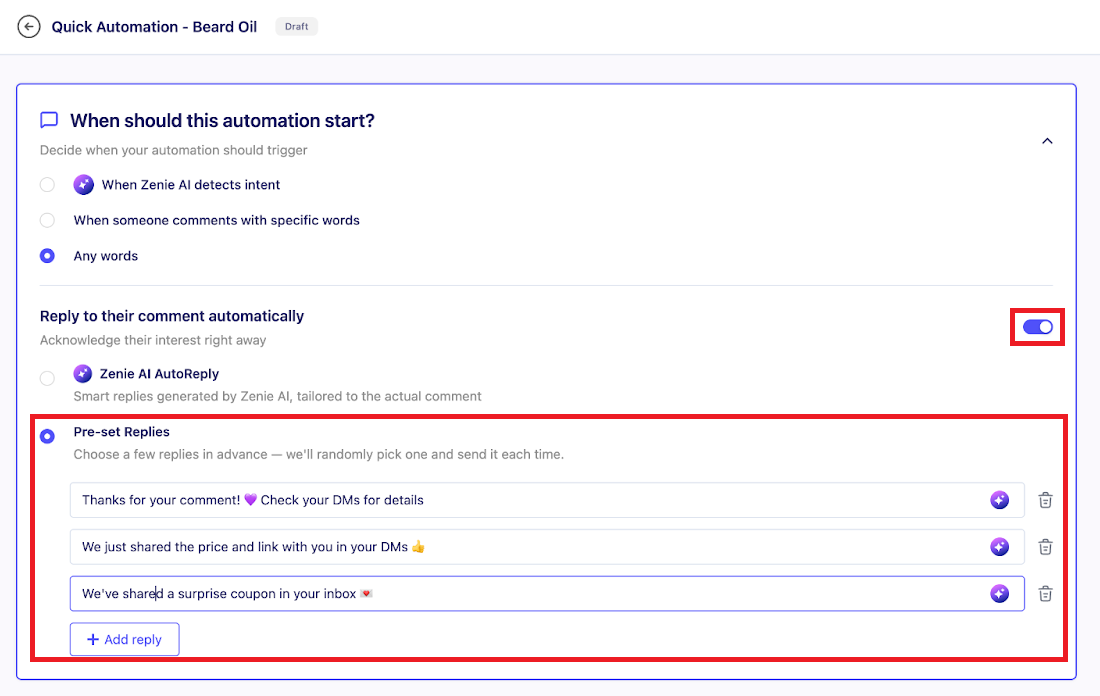Image resolution: width=1100 pixels, height=696 pixels.
Task: Click AI sparkle icon in first reply
Action: pyautogui.click(x=999, y=500)
